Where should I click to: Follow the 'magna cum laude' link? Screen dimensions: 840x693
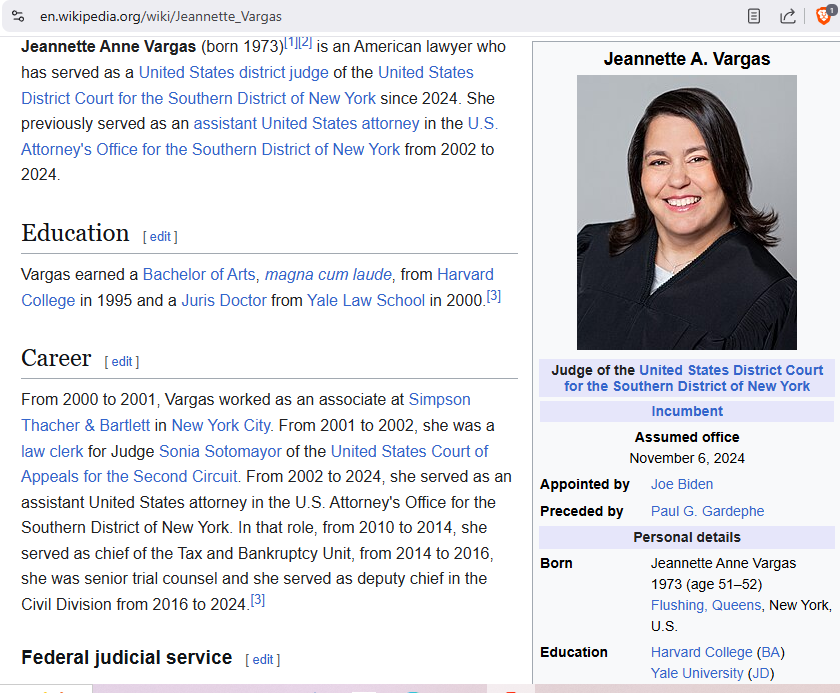point(328,274)
